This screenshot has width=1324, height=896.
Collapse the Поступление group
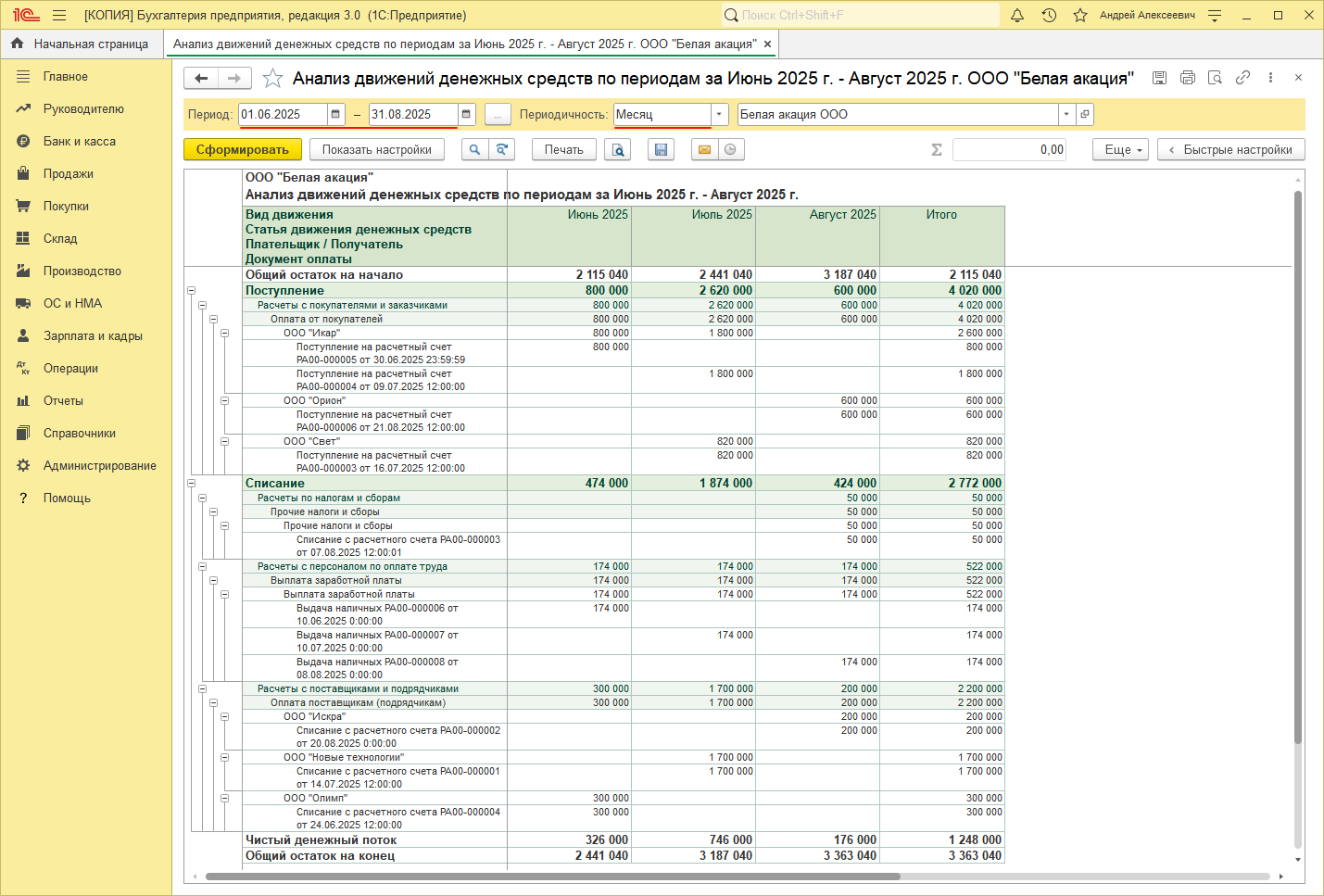192,291
